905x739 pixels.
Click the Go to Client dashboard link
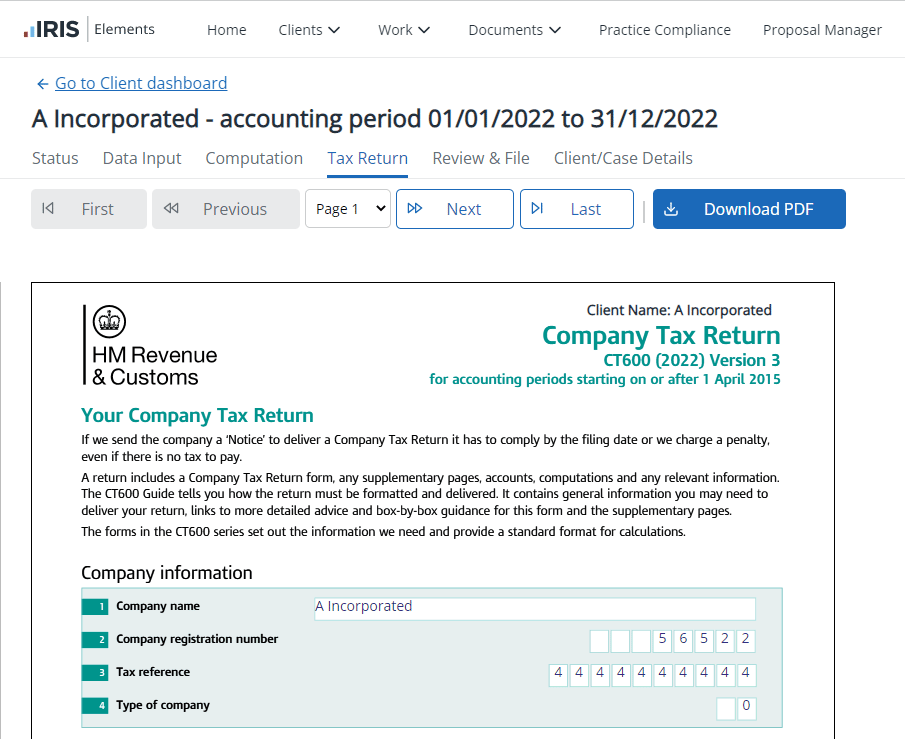[140, 83]
